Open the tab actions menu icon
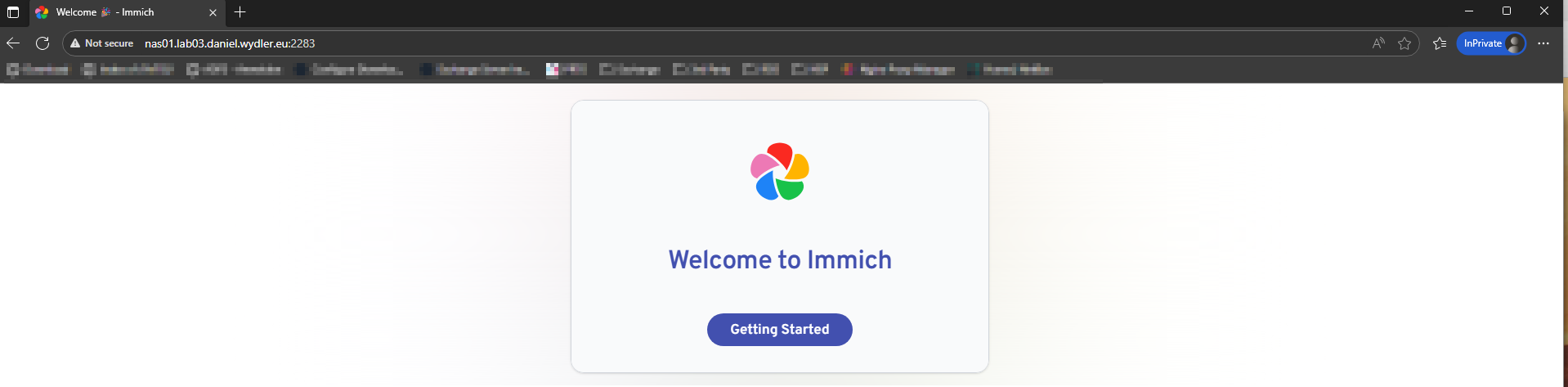The height and width of the screenshot is (387, 1568). (13, 12)
